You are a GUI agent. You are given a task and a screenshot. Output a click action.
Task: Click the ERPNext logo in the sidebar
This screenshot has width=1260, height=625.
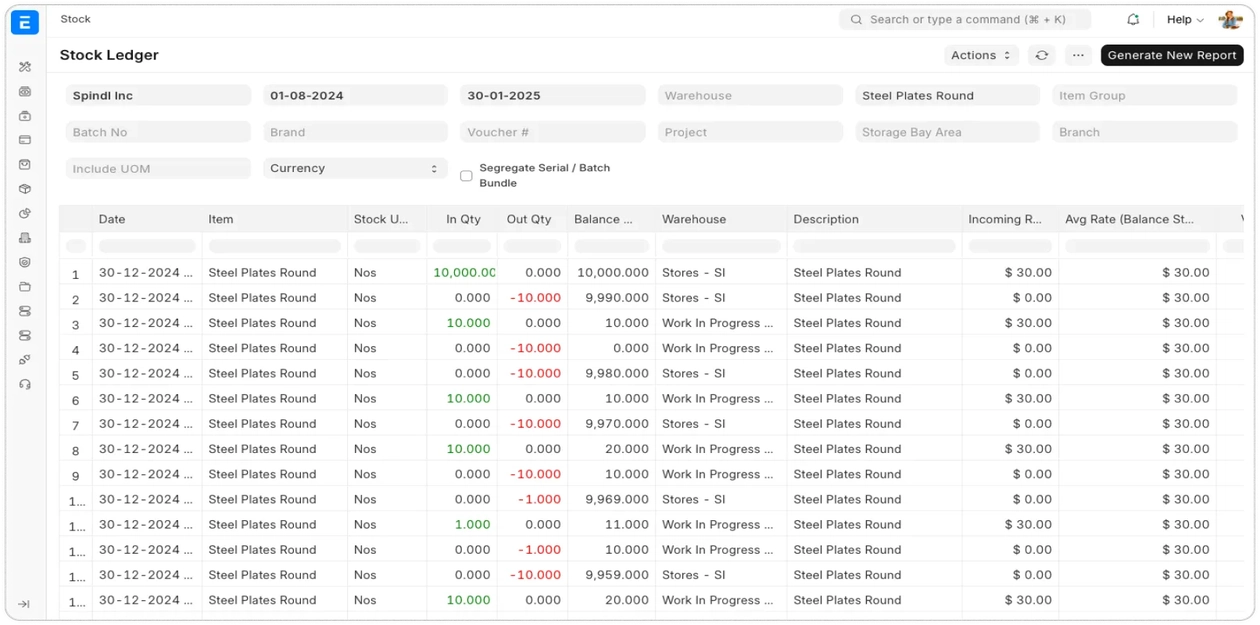[25, 22]
